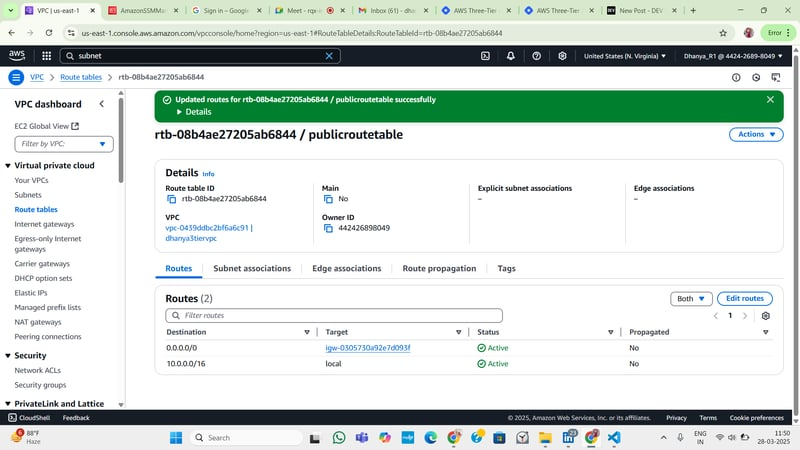Click the AWS top search box
The image size is (800, 450).
[200, 56]
